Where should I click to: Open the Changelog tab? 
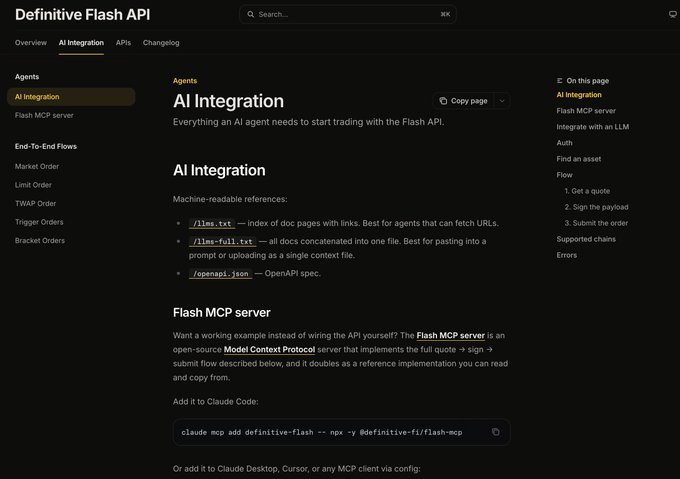click(x=161, y=42)
